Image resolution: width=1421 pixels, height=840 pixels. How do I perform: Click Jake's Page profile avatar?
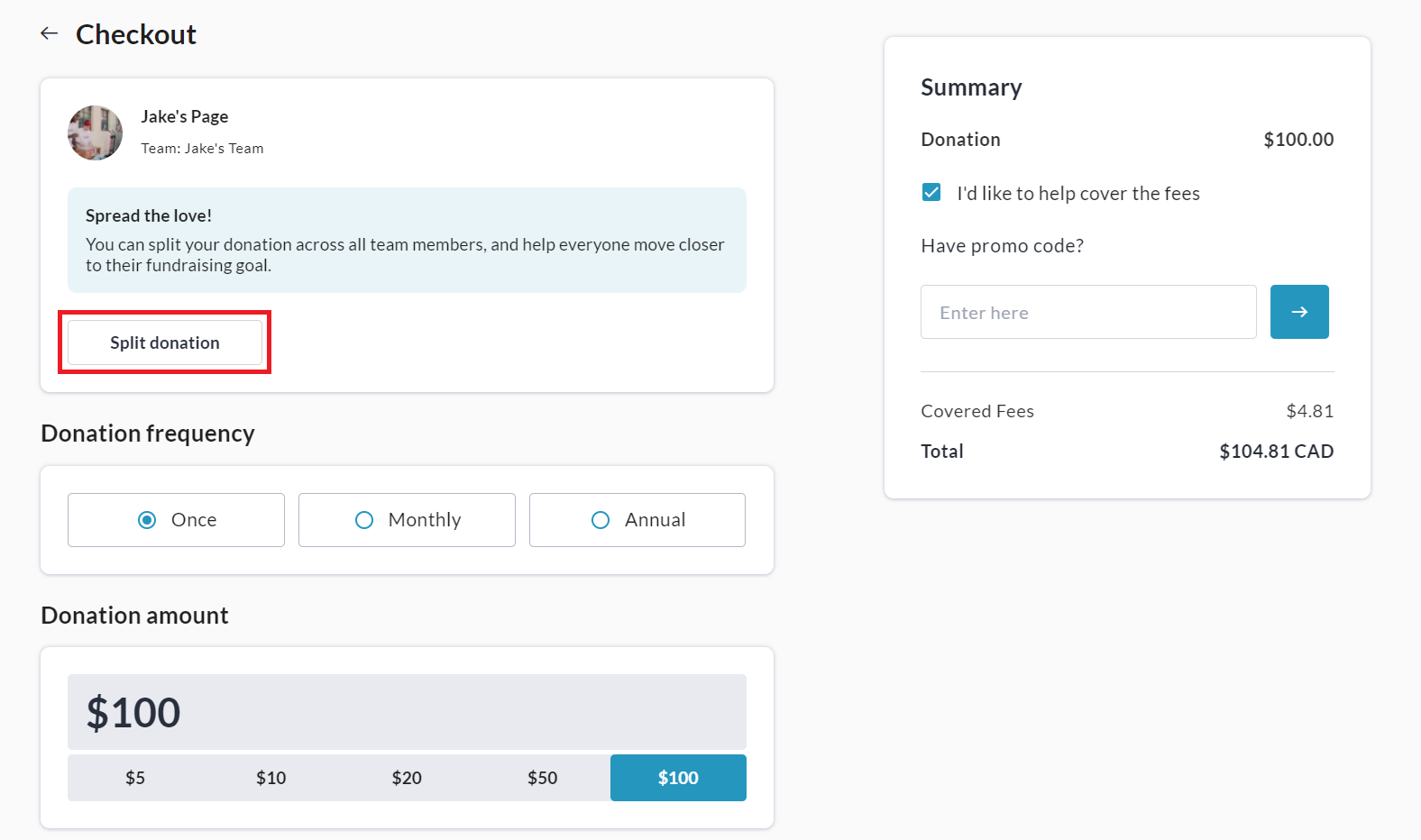click(x=95, y=132)
